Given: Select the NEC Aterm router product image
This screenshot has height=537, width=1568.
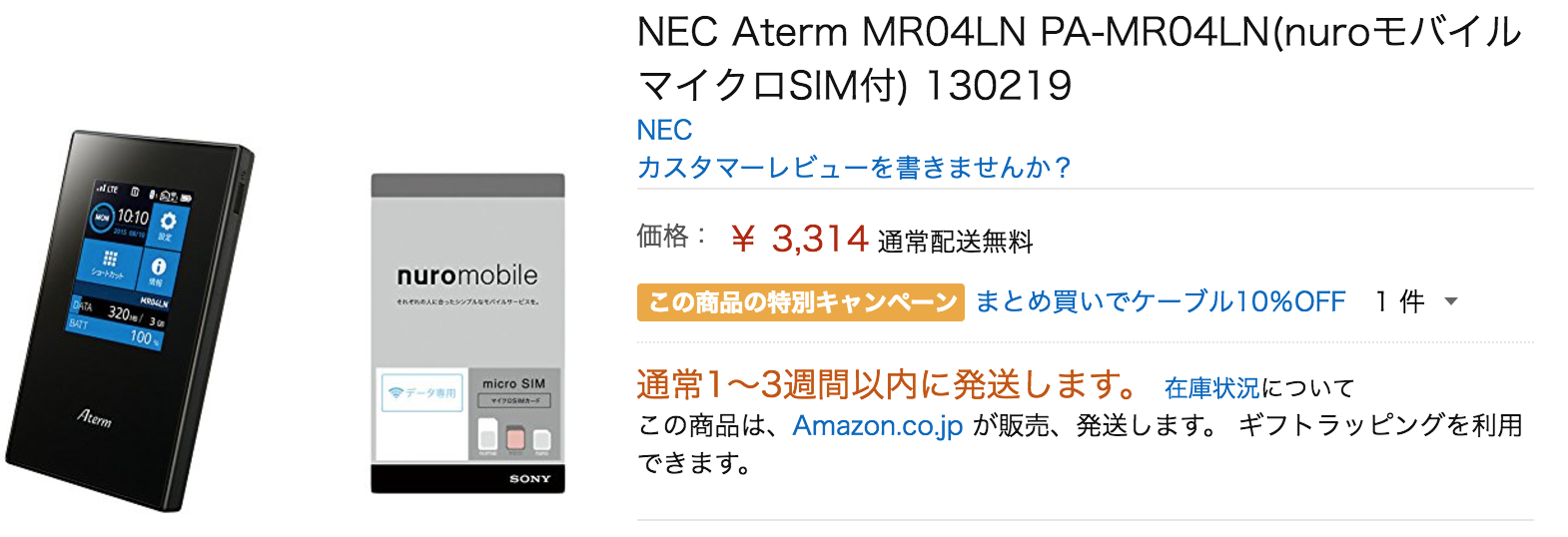Looking at the screenshot, I should point(130,319).
